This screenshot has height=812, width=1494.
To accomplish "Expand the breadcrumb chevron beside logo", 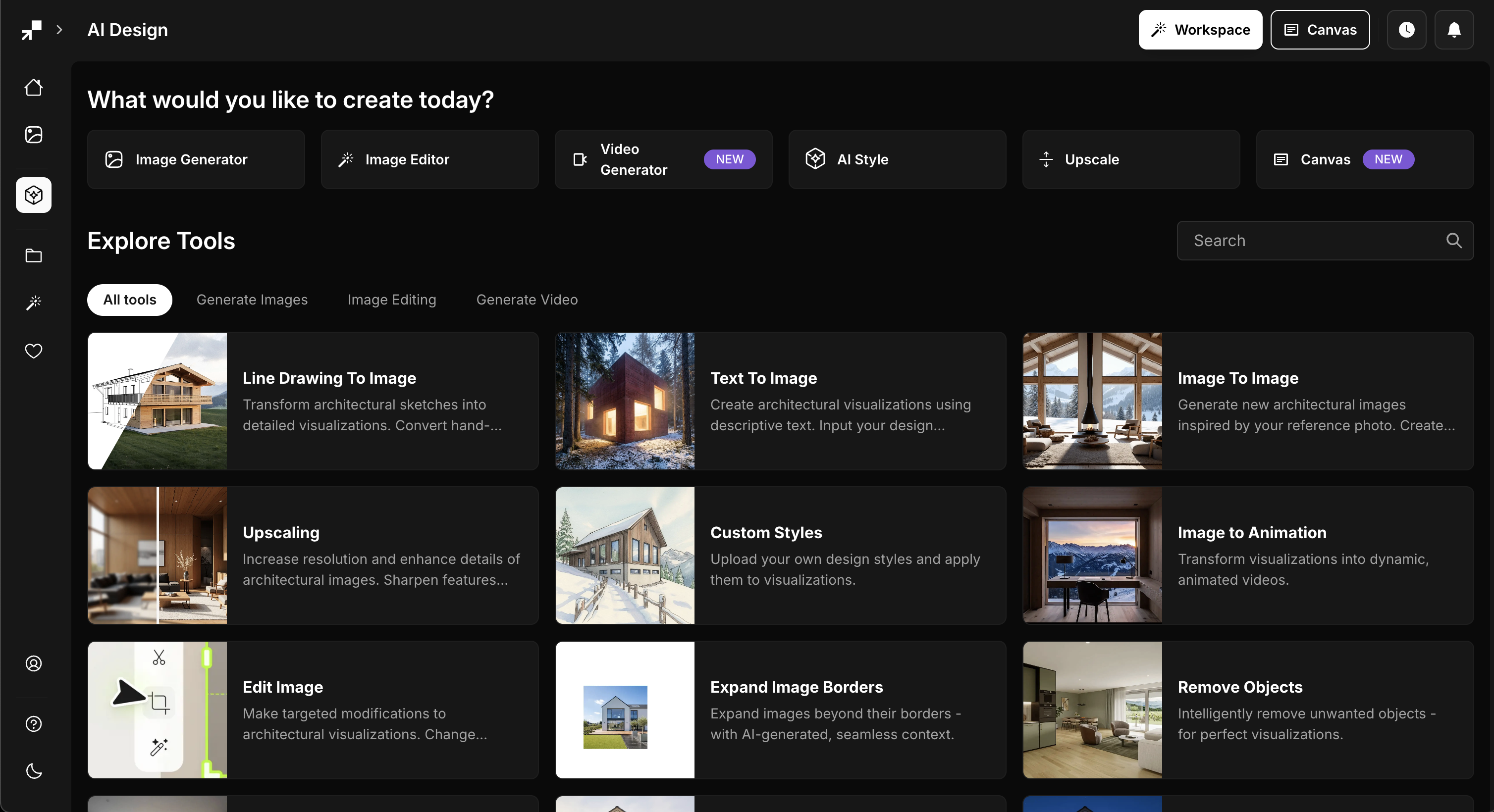I will click(x=59, y=30).
